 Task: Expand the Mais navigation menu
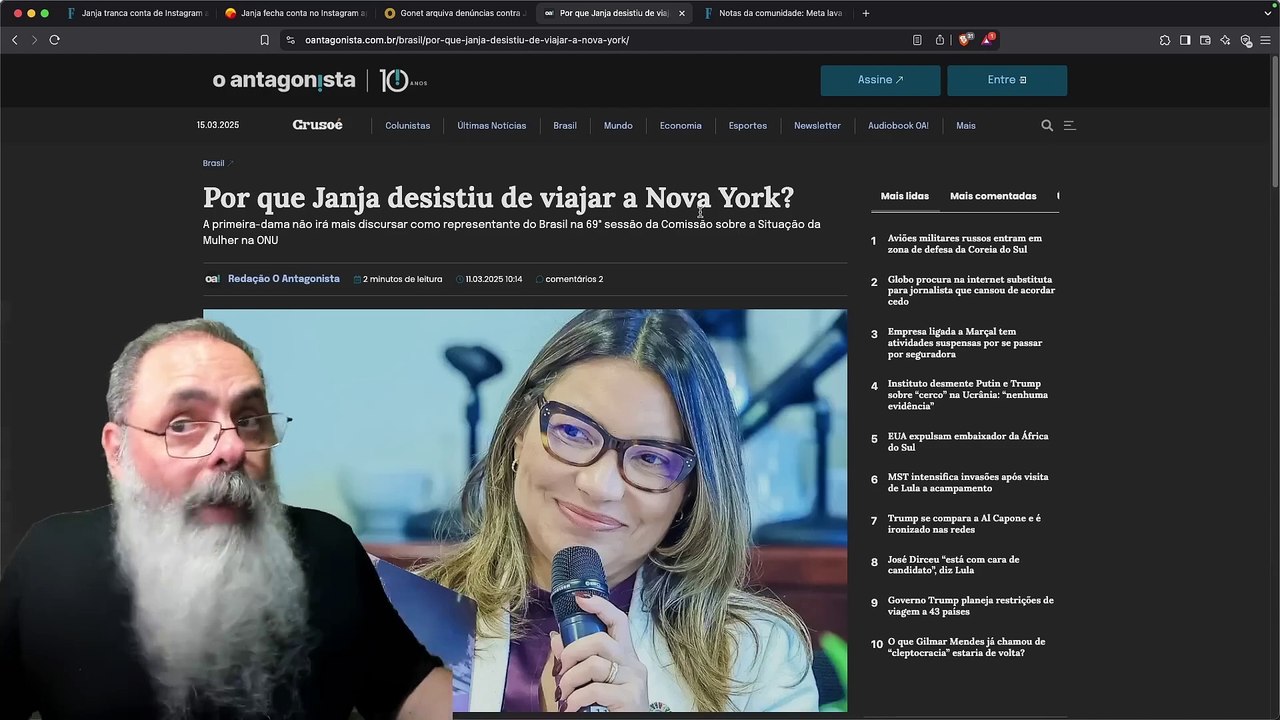coord(965,126)
